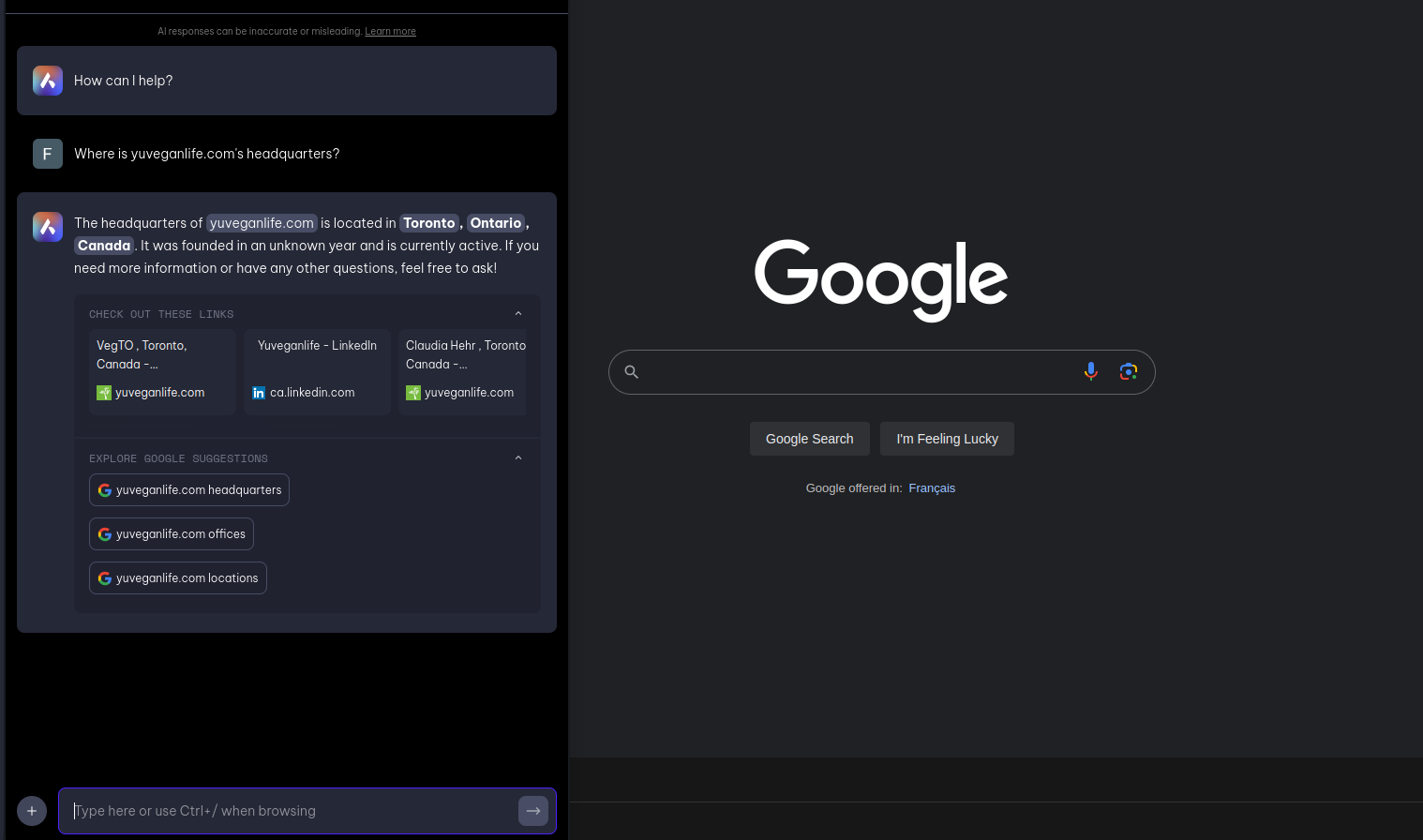Click the assistant logo beside 'How can I help?'
Screen dimensions: 1423x840
pos(48,81)
